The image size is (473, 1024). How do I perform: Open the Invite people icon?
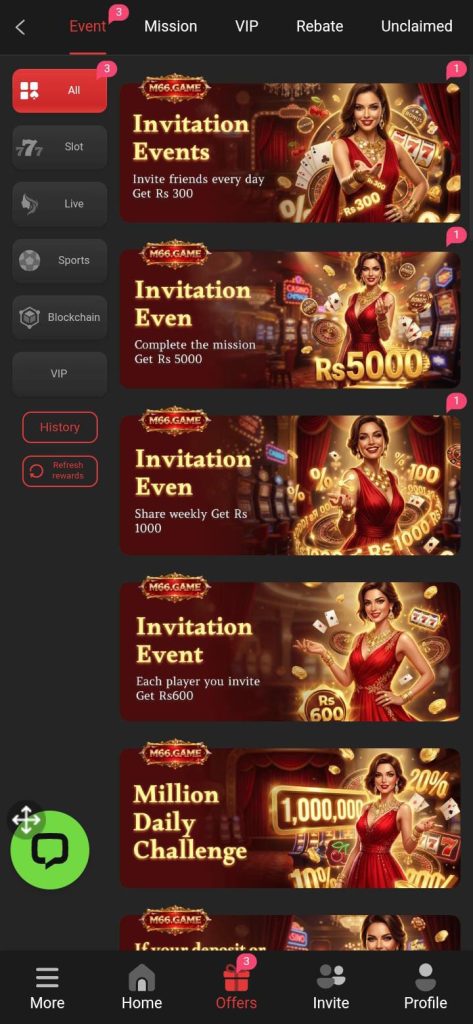pyautogui.click(x=331, y=978)
